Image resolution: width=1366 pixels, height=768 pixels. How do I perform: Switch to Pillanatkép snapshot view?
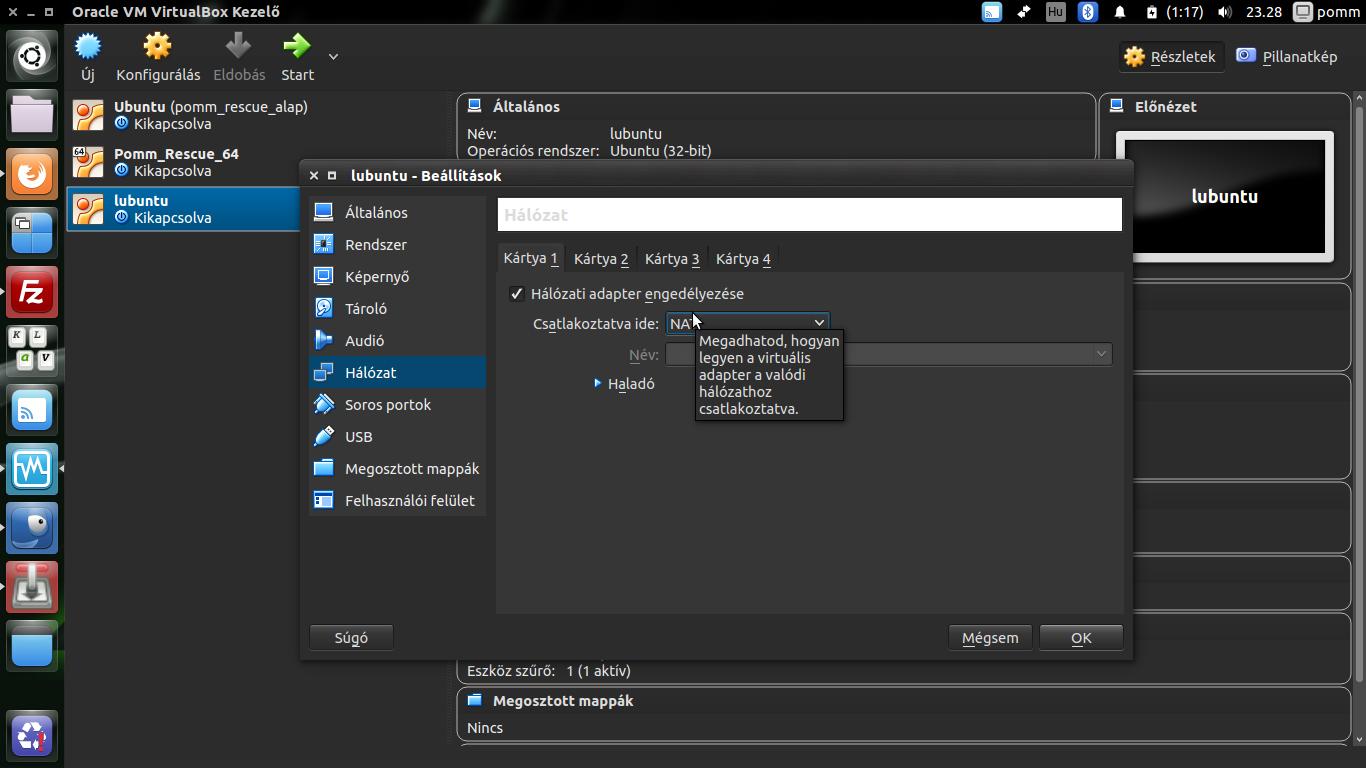[x=1286, y=57]
